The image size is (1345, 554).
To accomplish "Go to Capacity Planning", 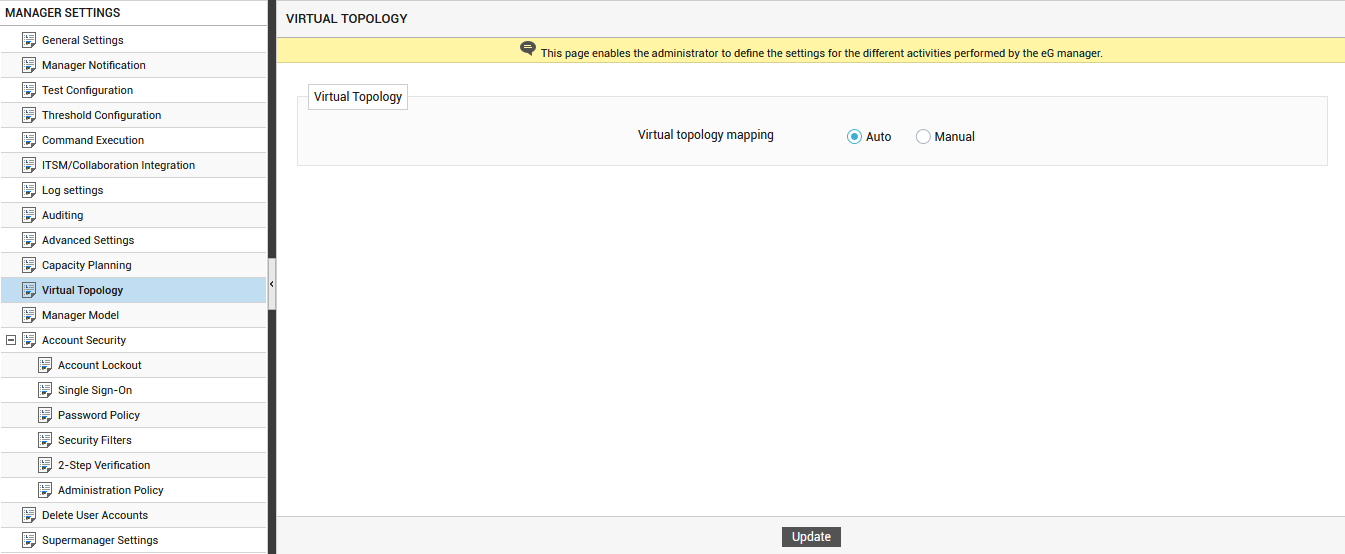I will point(87,265).
